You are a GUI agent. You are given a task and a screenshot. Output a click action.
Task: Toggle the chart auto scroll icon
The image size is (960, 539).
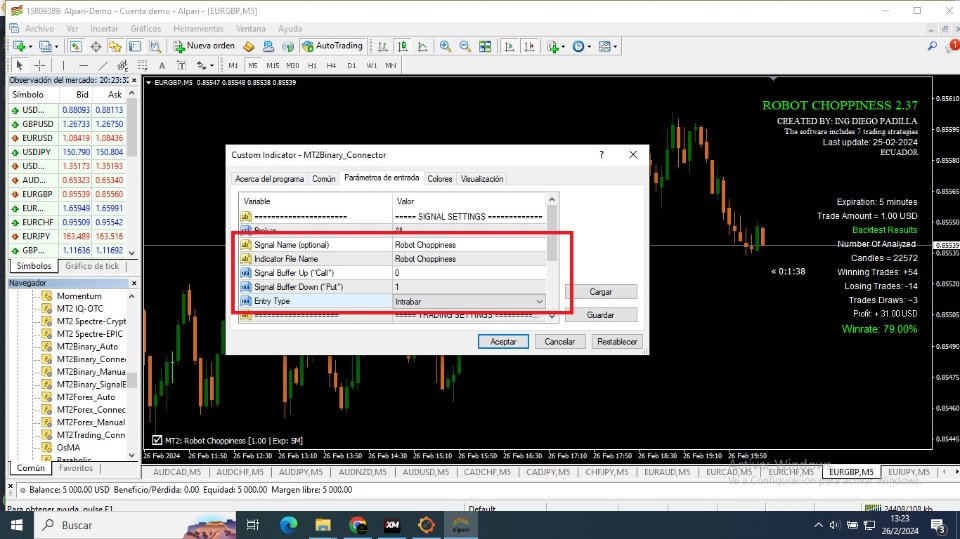pos(509,47)
